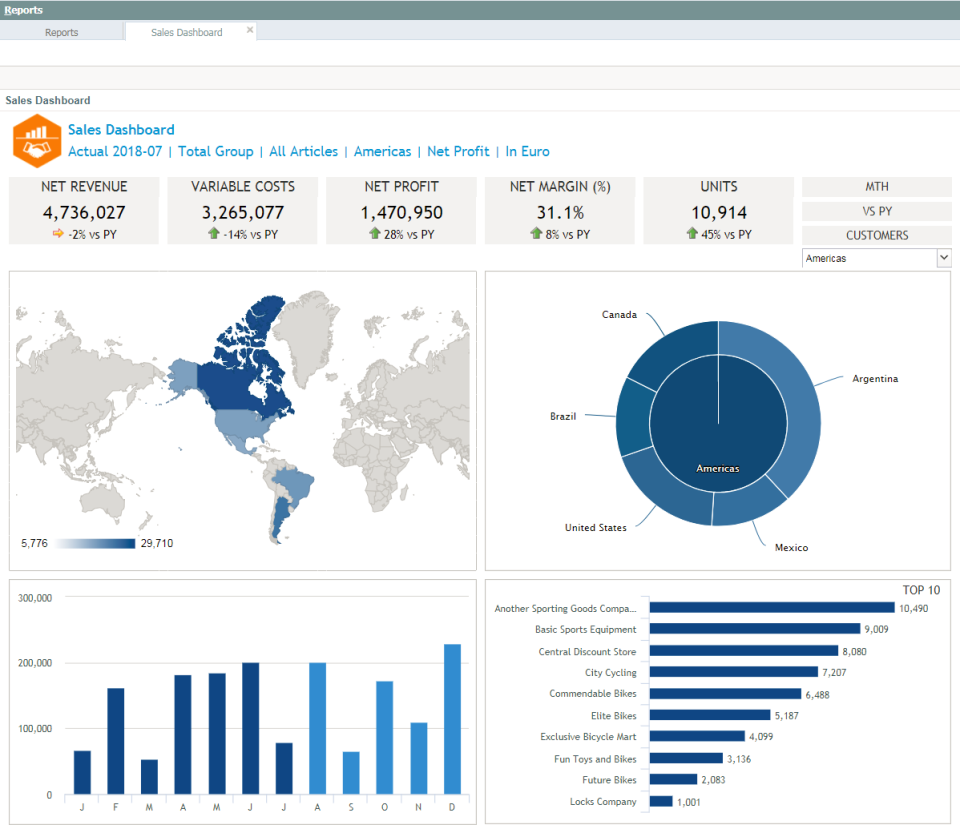Click the Net Profit green up arrow

click(375, 234)
